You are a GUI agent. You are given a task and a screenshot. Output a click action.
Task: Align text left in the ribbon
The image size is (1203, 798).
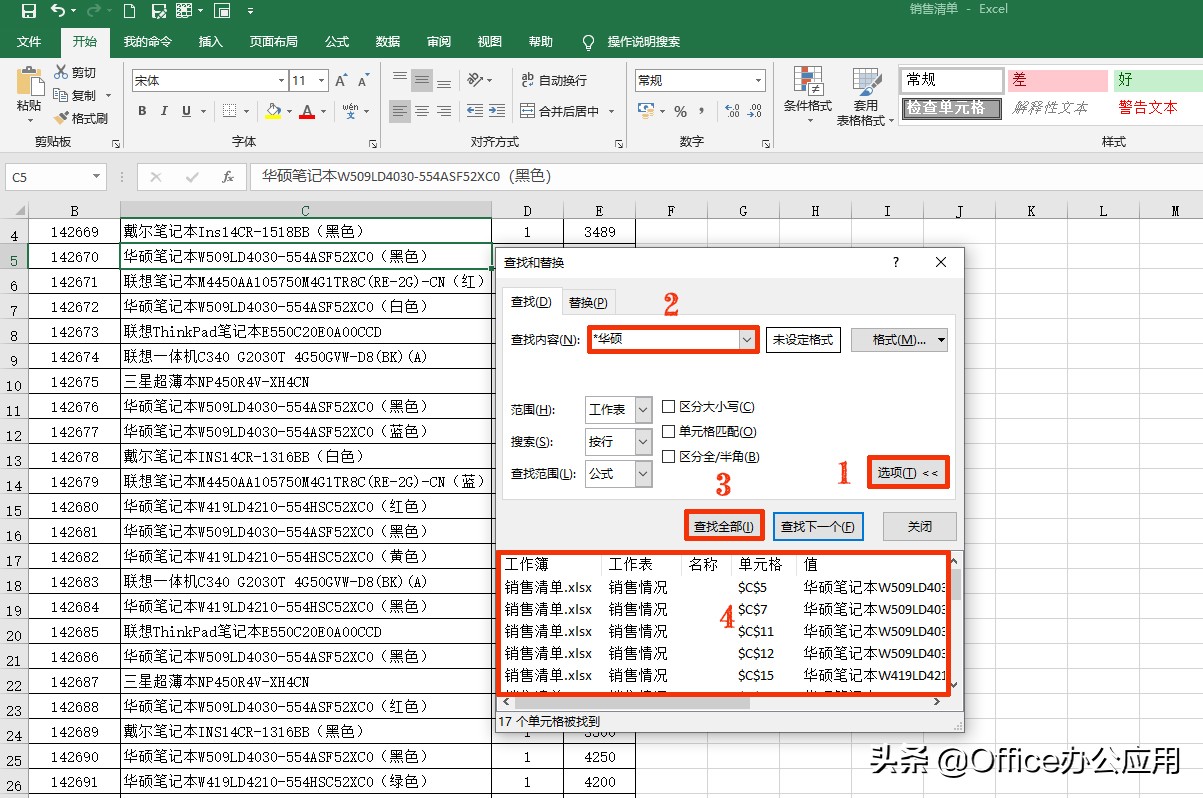click(x=399, y=111)
